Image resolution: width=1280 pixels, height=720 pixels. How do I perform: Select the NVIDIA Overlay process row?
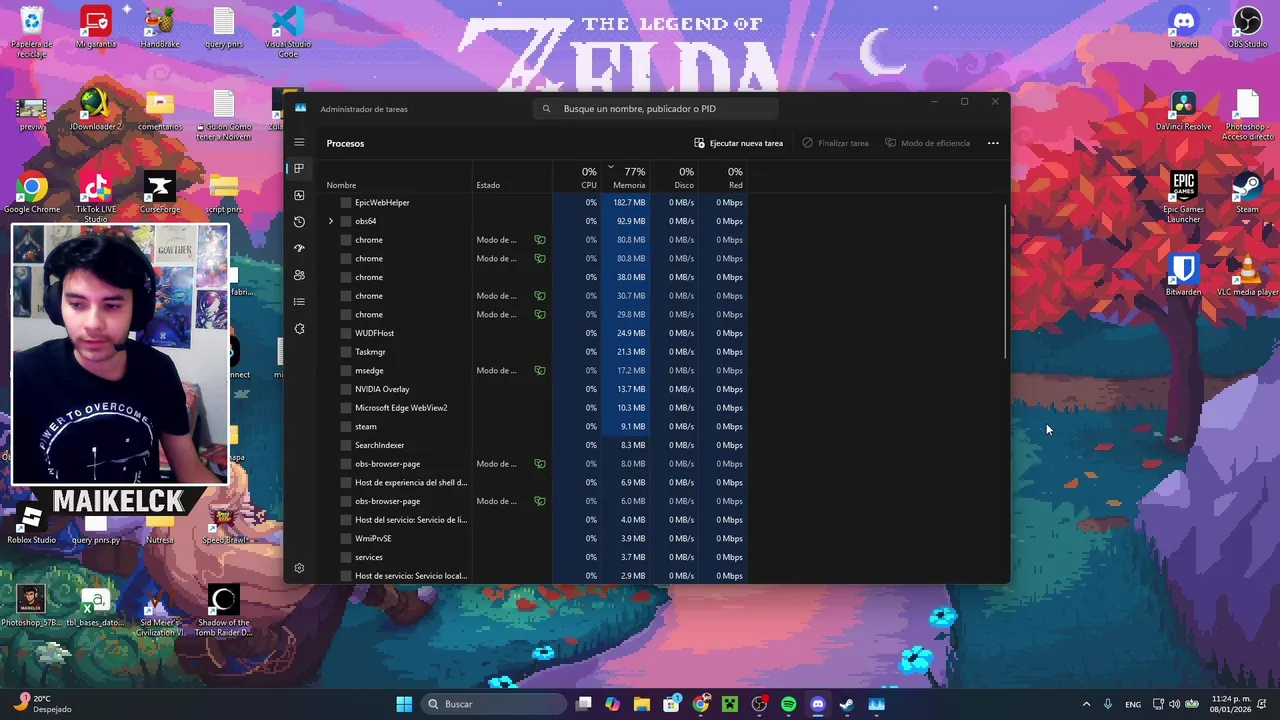click(534, 389)
